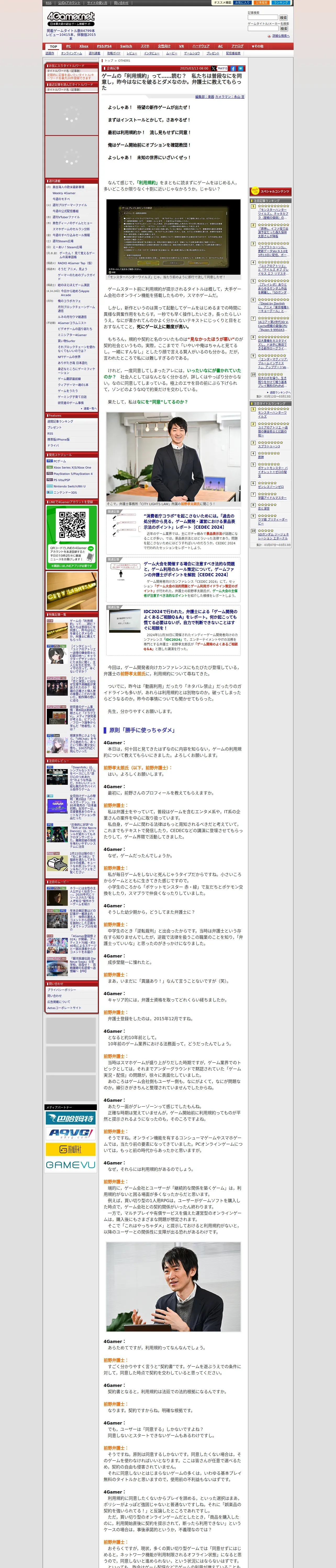
Task: Open the 4Gamer.net logo home link
Action: point(70,19)
